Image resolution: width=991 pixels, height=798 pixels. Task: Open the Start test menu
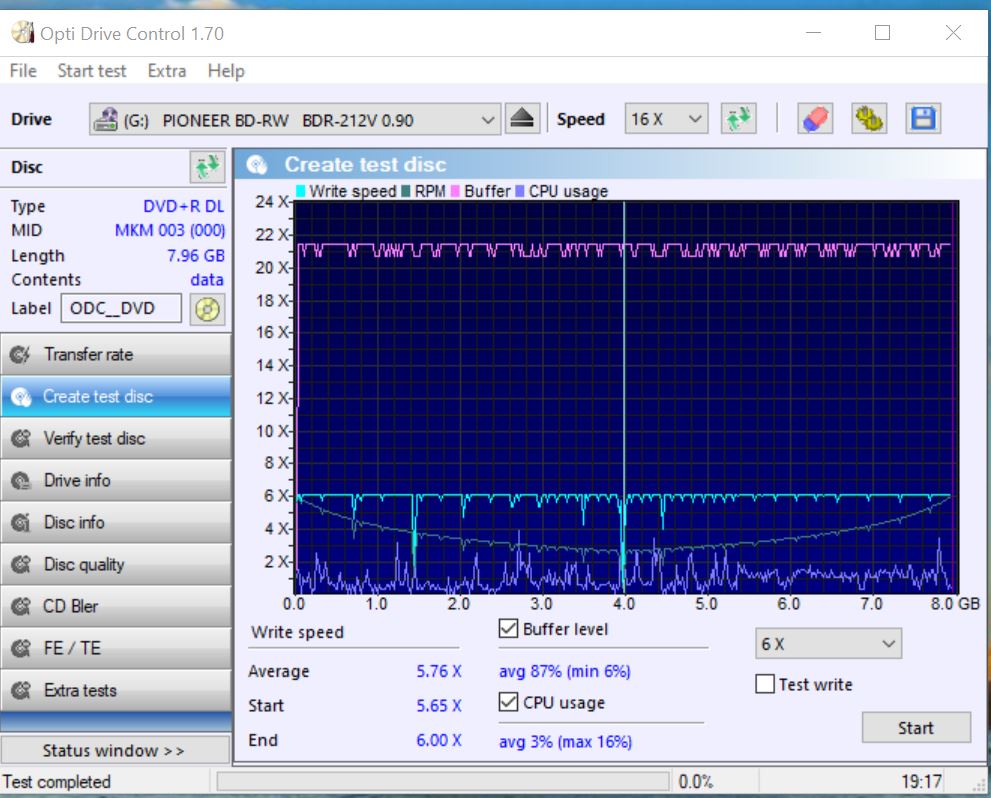91,71
